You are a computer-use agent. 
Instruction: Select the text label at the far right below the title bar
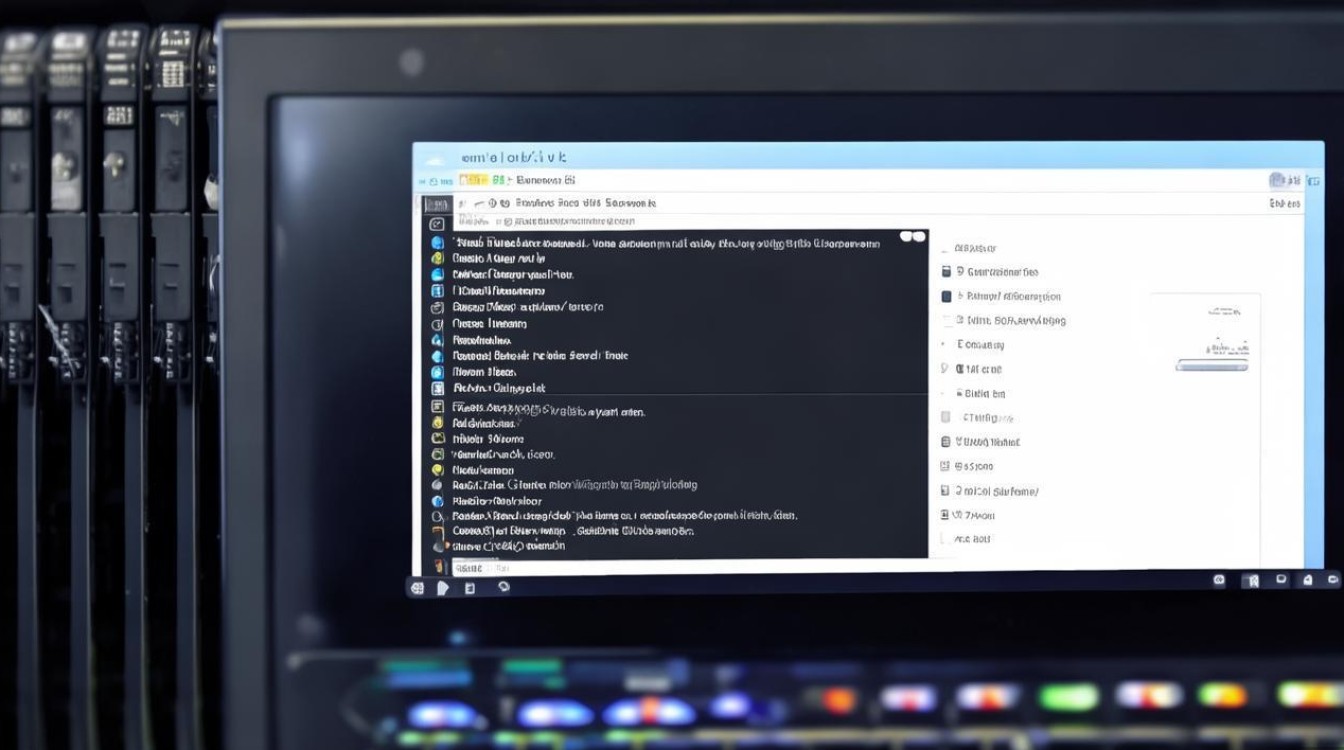pos(1285,203)
